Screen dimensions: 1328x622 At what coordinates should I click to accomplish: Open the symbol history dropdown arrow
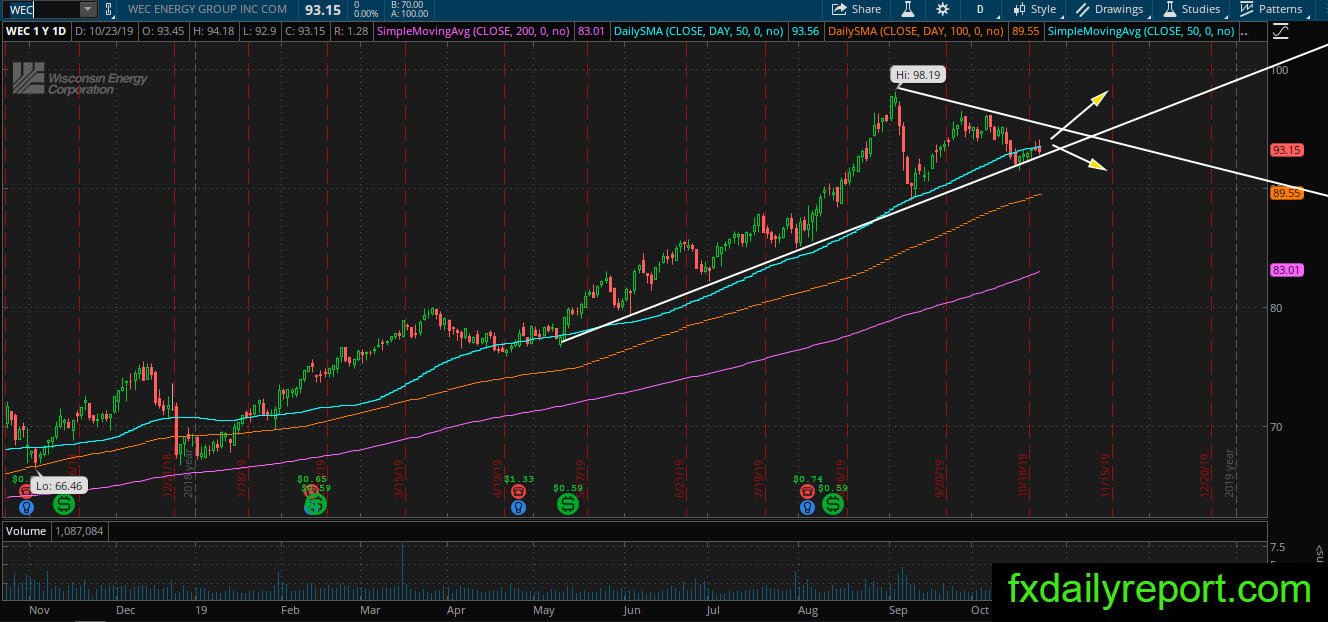click(x=88, y=9)
